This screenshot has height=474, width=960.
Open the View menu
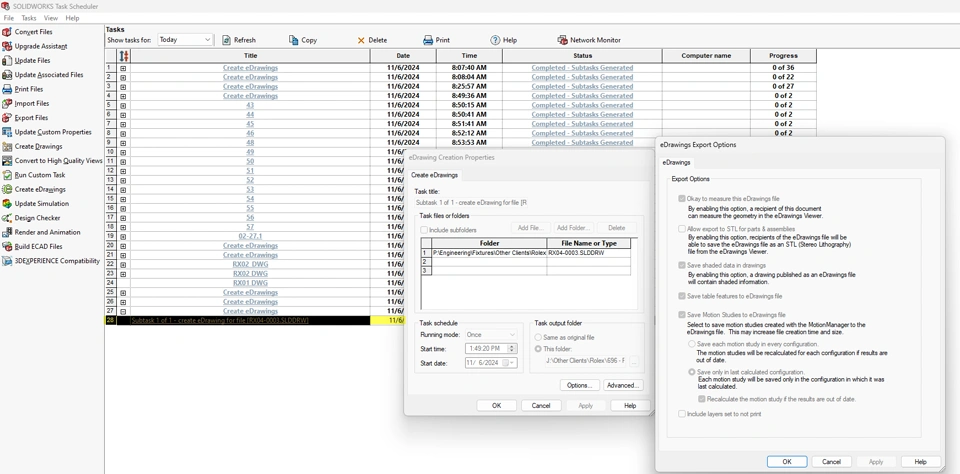click(x=51, y=18)
